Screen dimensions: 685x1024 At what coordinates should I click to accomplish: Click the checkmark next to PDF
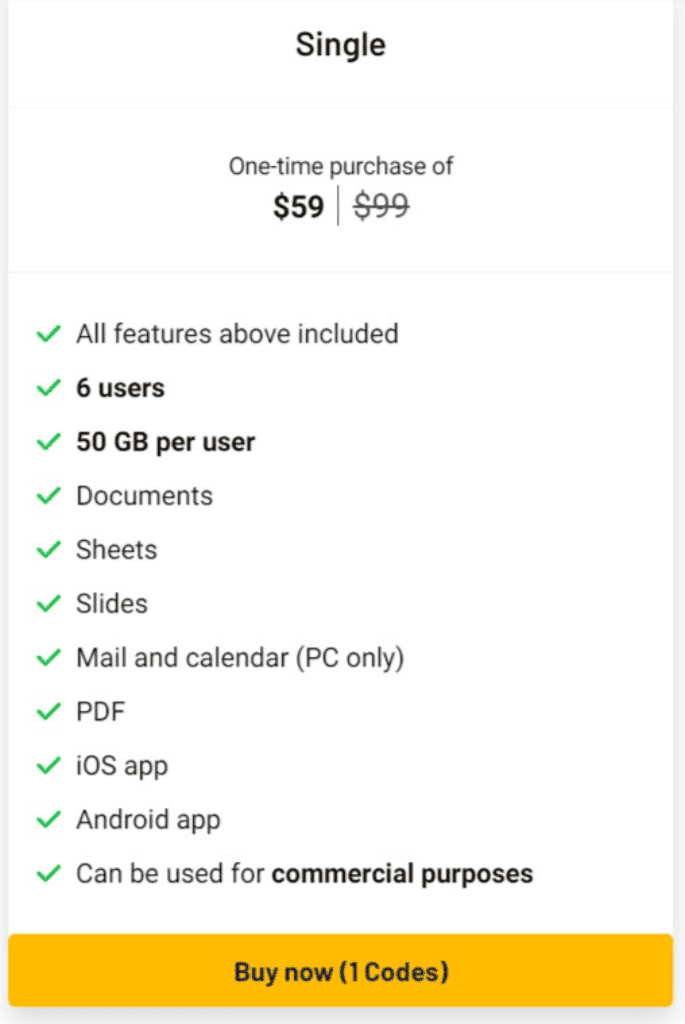point(48,712)
